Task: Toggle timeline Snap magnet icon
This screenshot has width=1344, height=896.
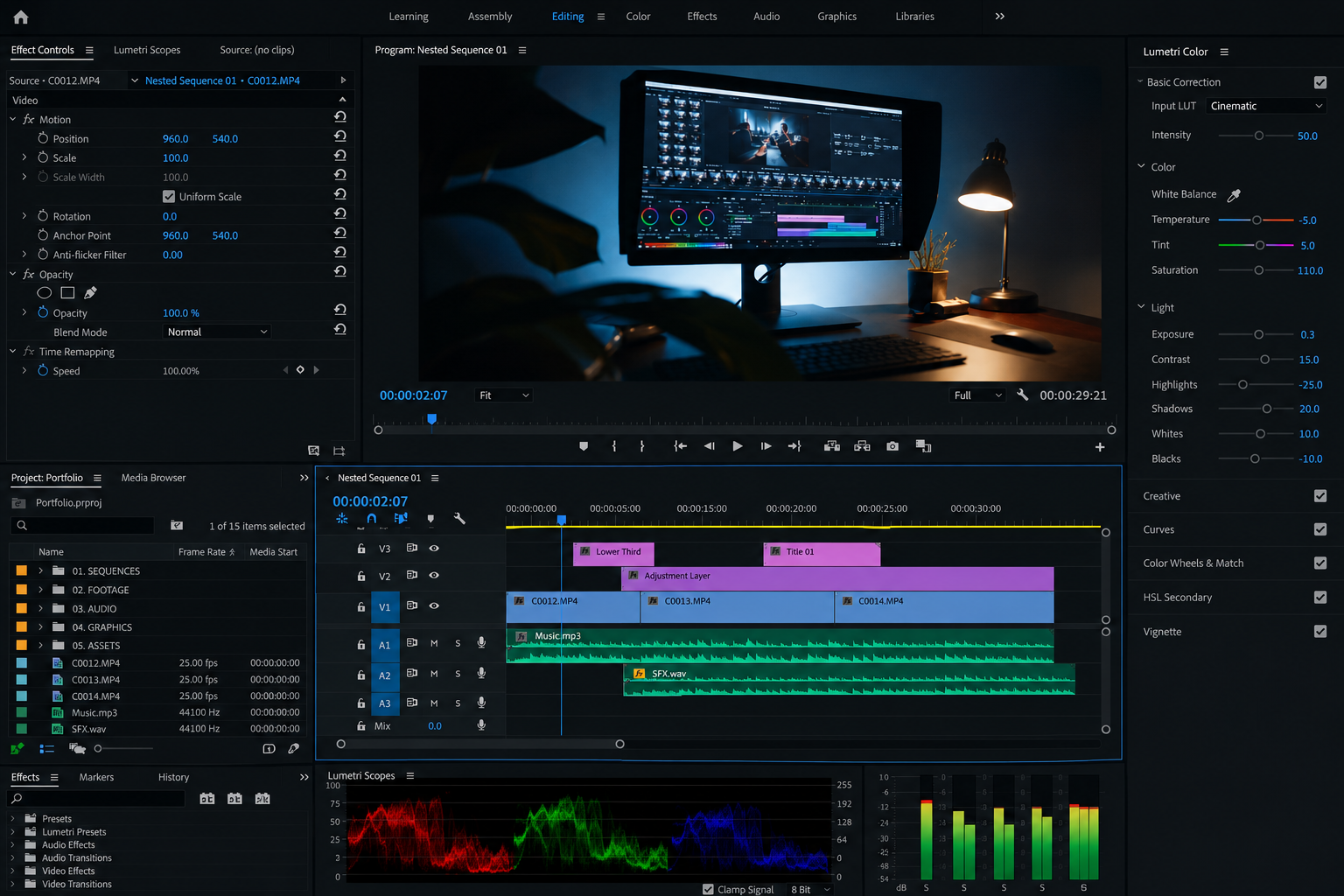Action: pyautogui.click(x=372, y=519)
